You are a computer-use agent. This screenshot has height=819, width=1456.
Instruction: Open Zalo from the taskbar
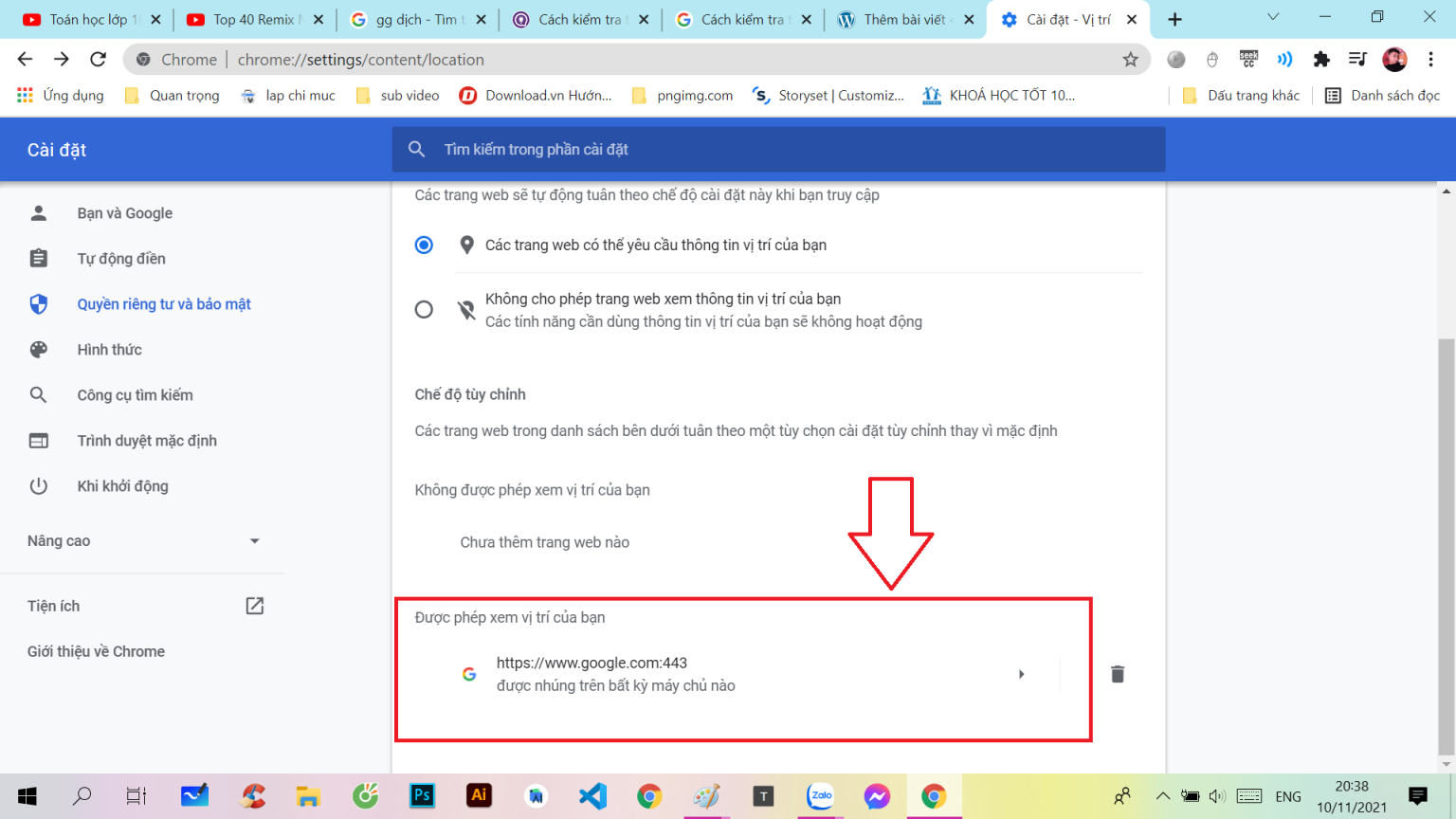coord(820,795)
